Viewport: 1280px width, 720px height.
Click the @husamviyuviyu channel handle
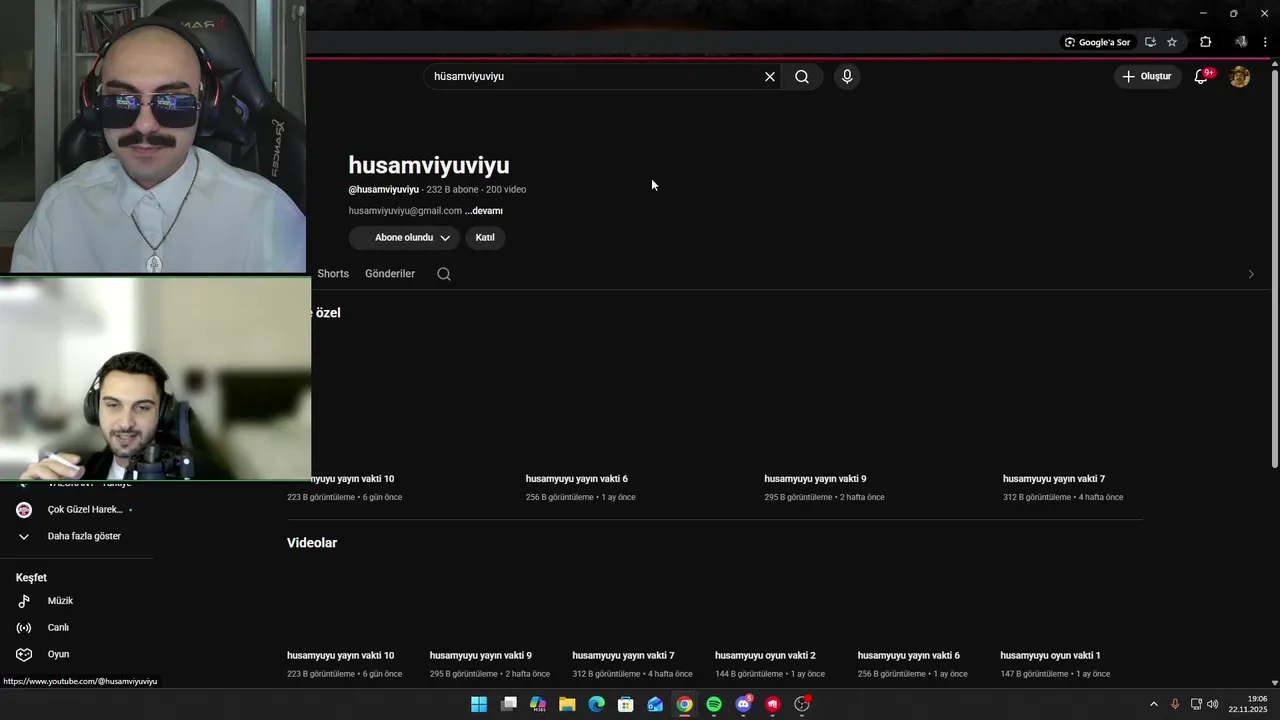click(384, 190)
